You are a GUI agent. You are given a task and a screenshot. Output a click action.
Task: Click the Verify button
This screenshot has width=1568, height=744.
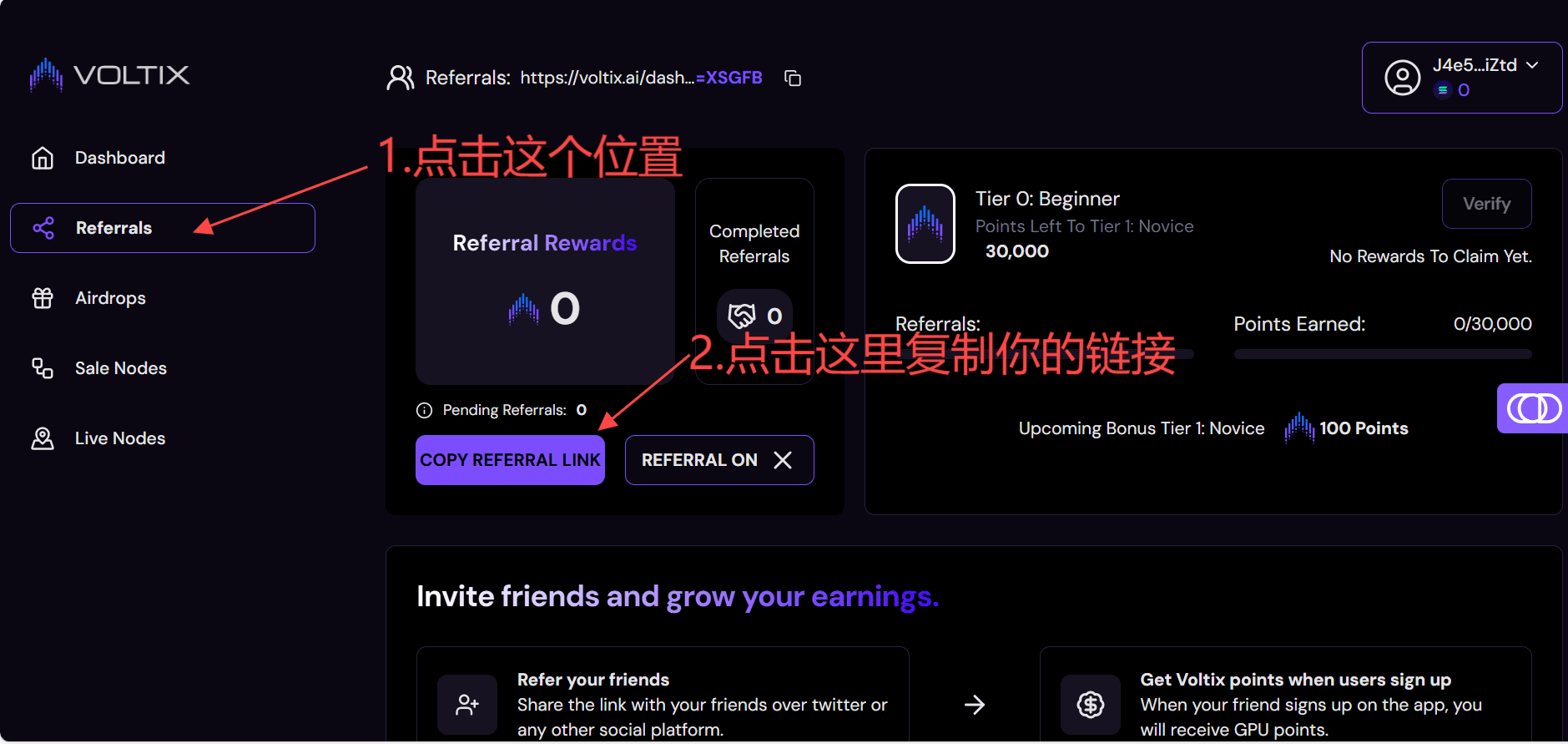coord(1486,204)
